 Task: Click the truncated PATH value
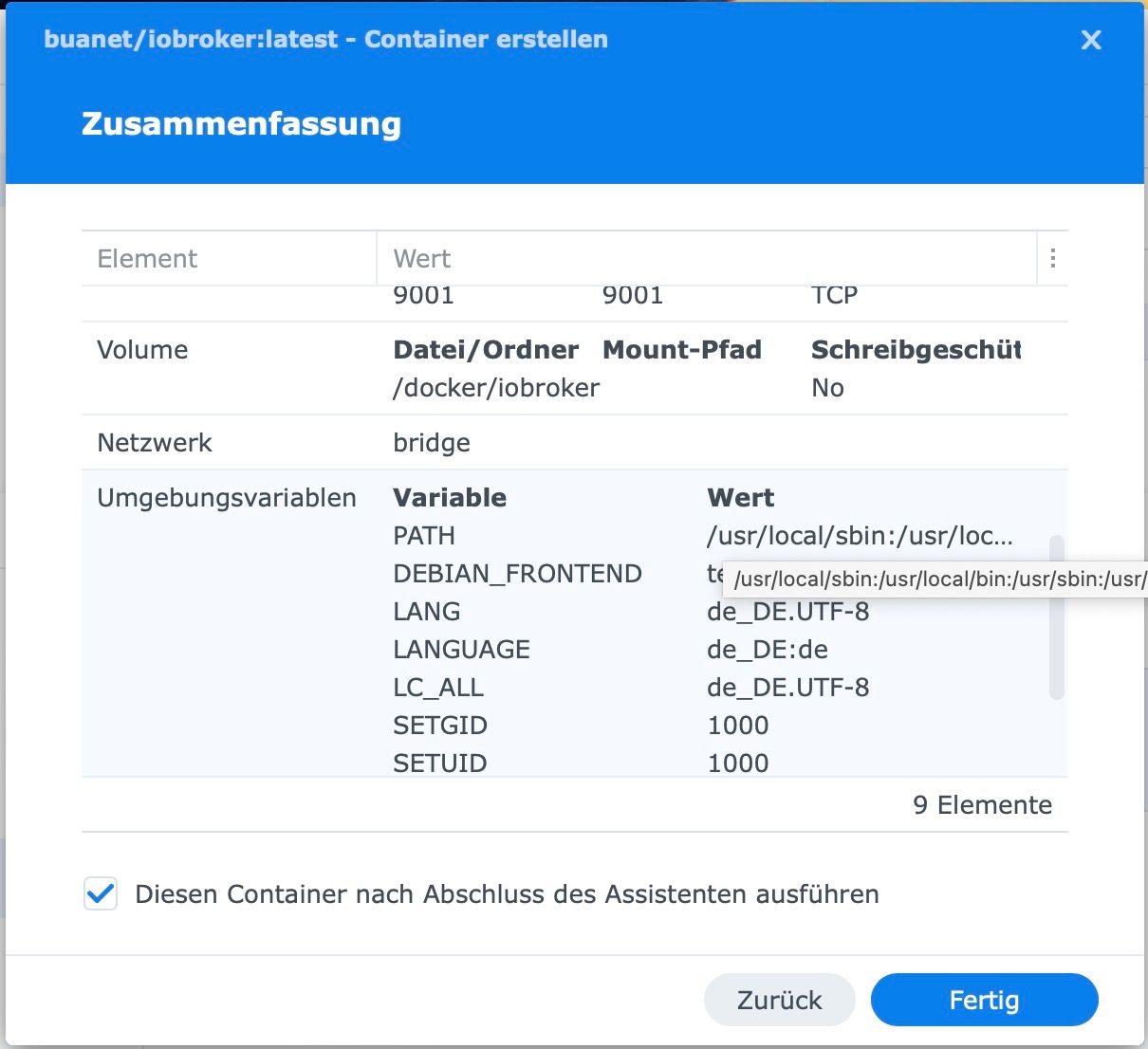click(860, 536)
